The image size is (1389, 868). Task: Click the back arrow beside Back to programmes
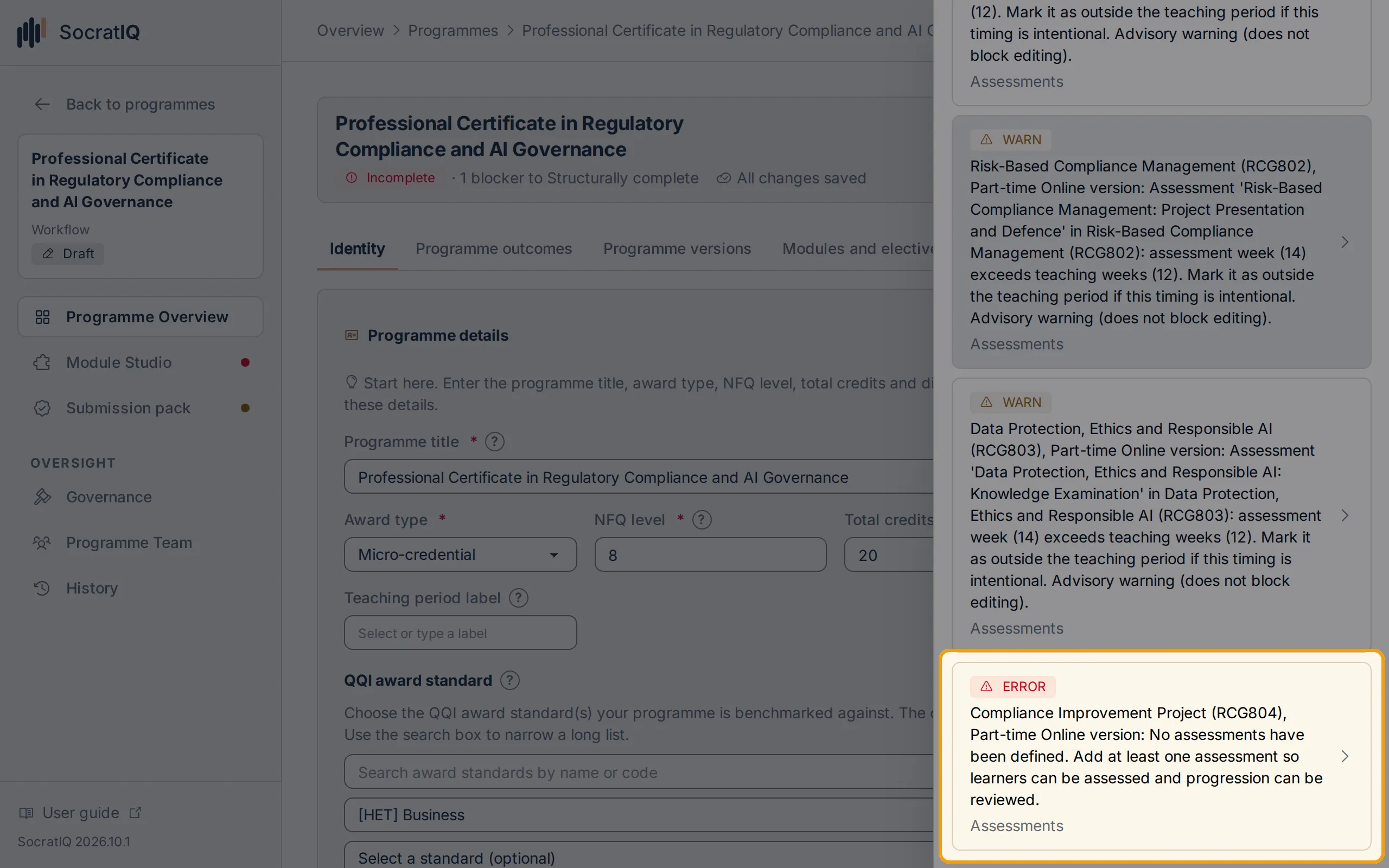[x=42, y=104]
